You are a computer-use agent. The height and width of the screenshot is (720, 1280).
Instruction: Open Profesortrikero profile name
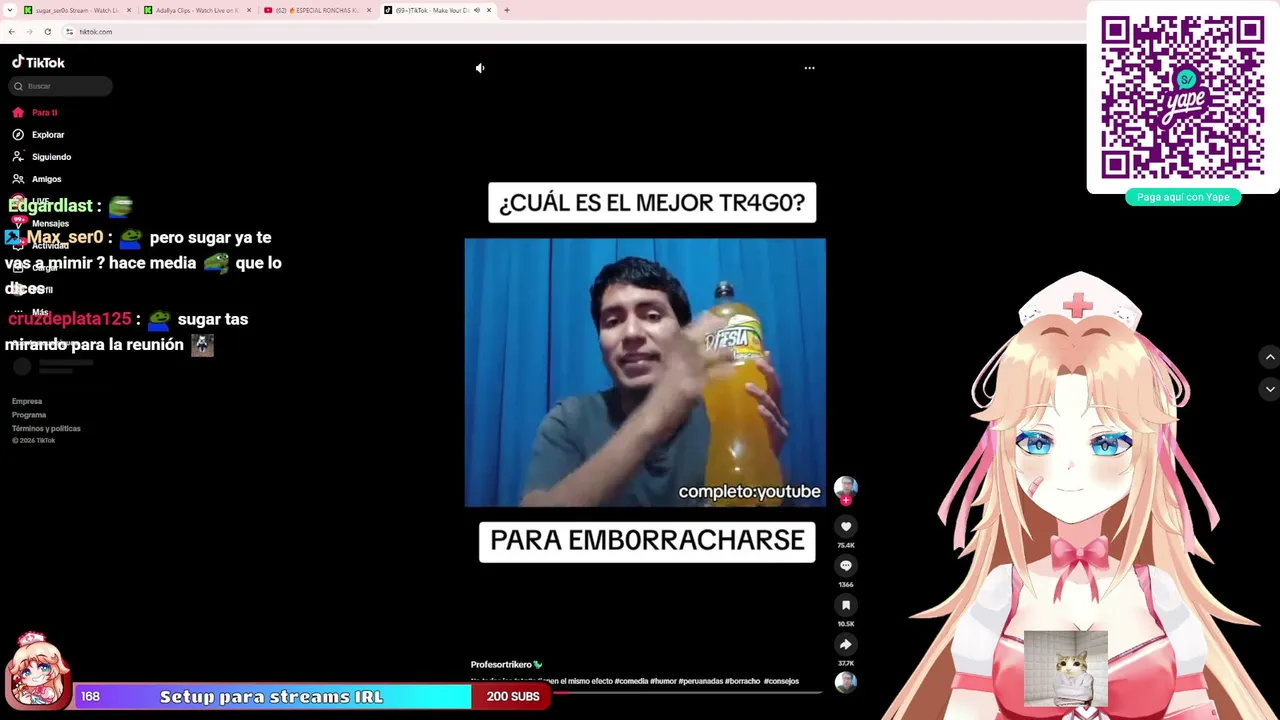[x=501, y=665]
